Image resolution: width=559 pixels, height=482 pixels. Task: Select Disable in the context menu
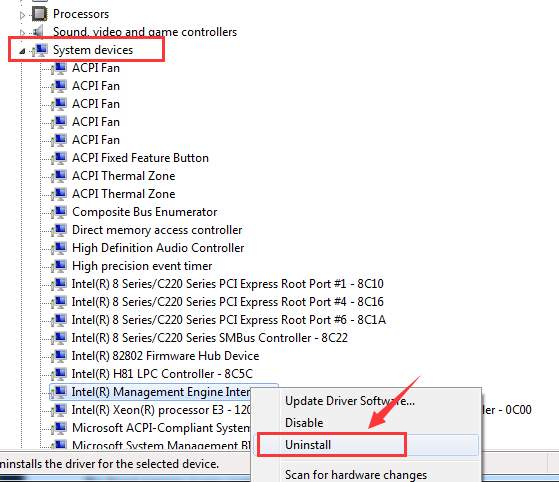[304, 423]
